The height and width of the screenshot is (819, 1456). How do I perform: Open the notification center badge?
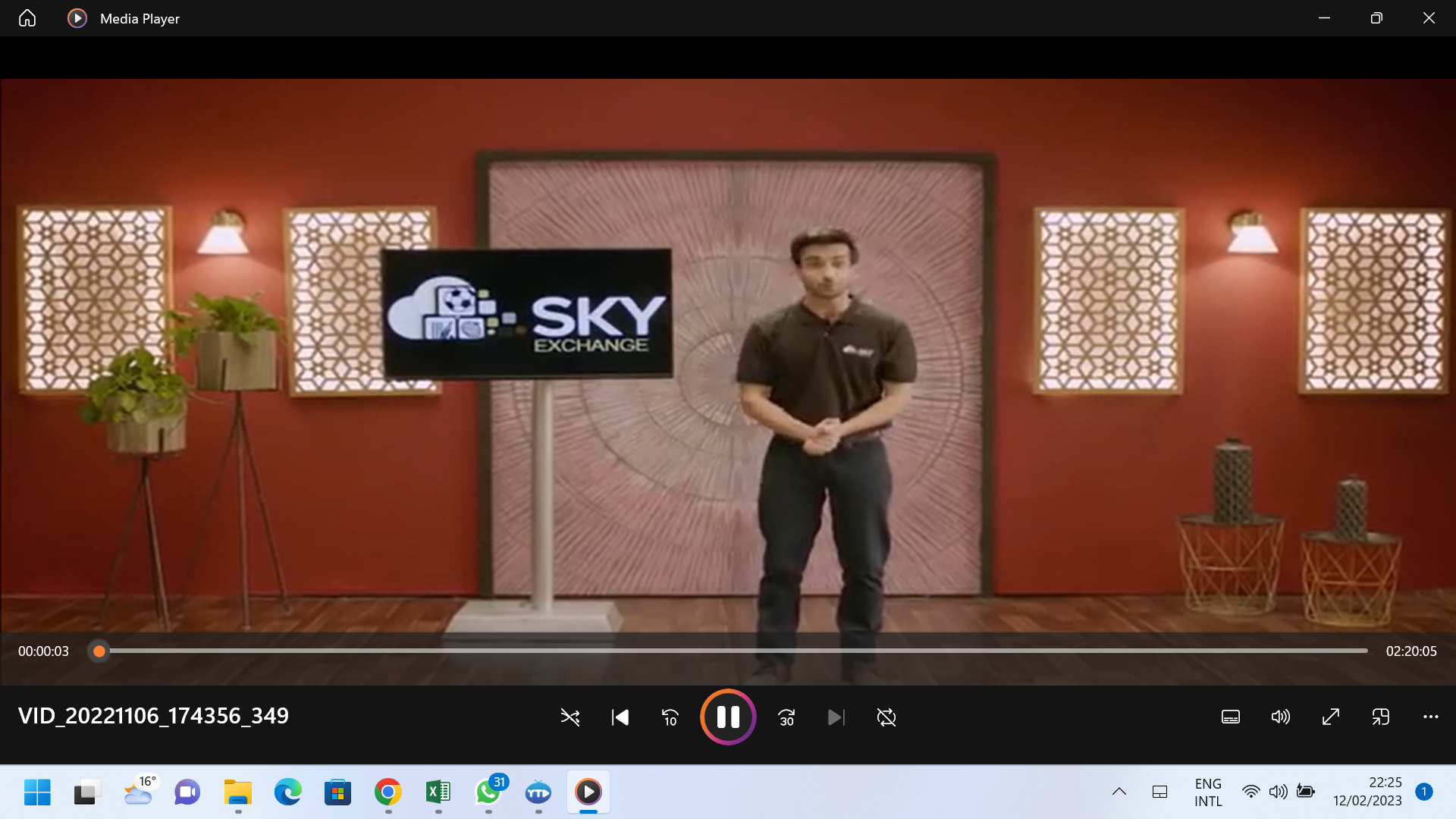point(1424,792)
